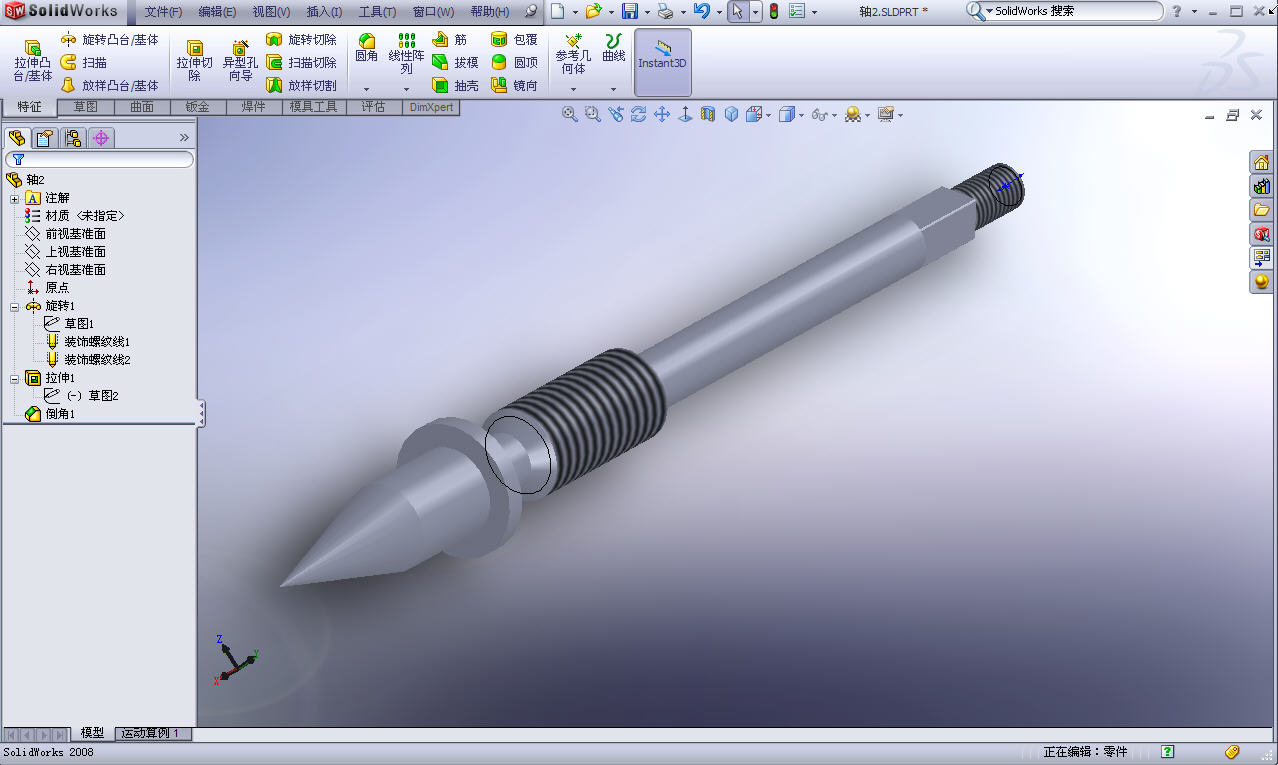Expand the 参考几何体 dropdown arrow

pyautogui.click(x=573, y=89)
